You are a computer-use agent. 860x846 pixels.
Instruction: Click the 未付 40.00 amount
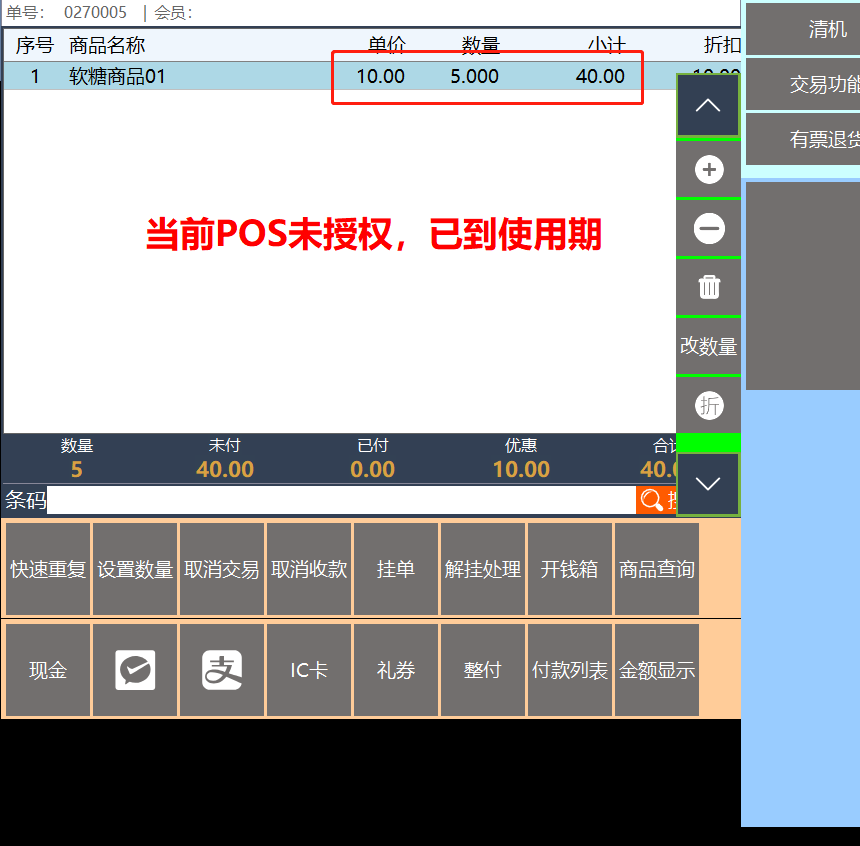coord(225,469)
